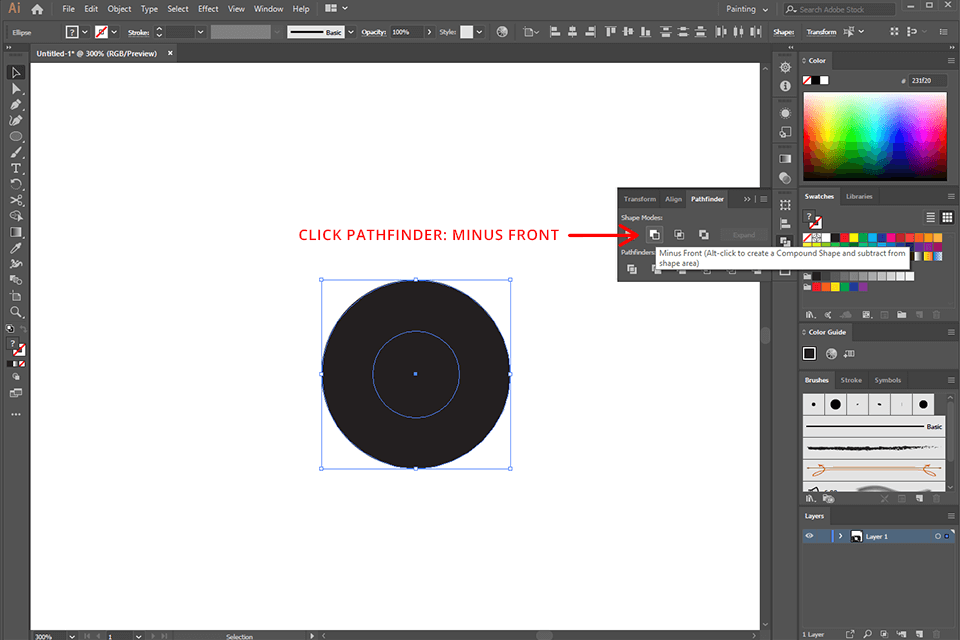
Task: Select the Zoom tool in the toolbar
Action: 15,311
